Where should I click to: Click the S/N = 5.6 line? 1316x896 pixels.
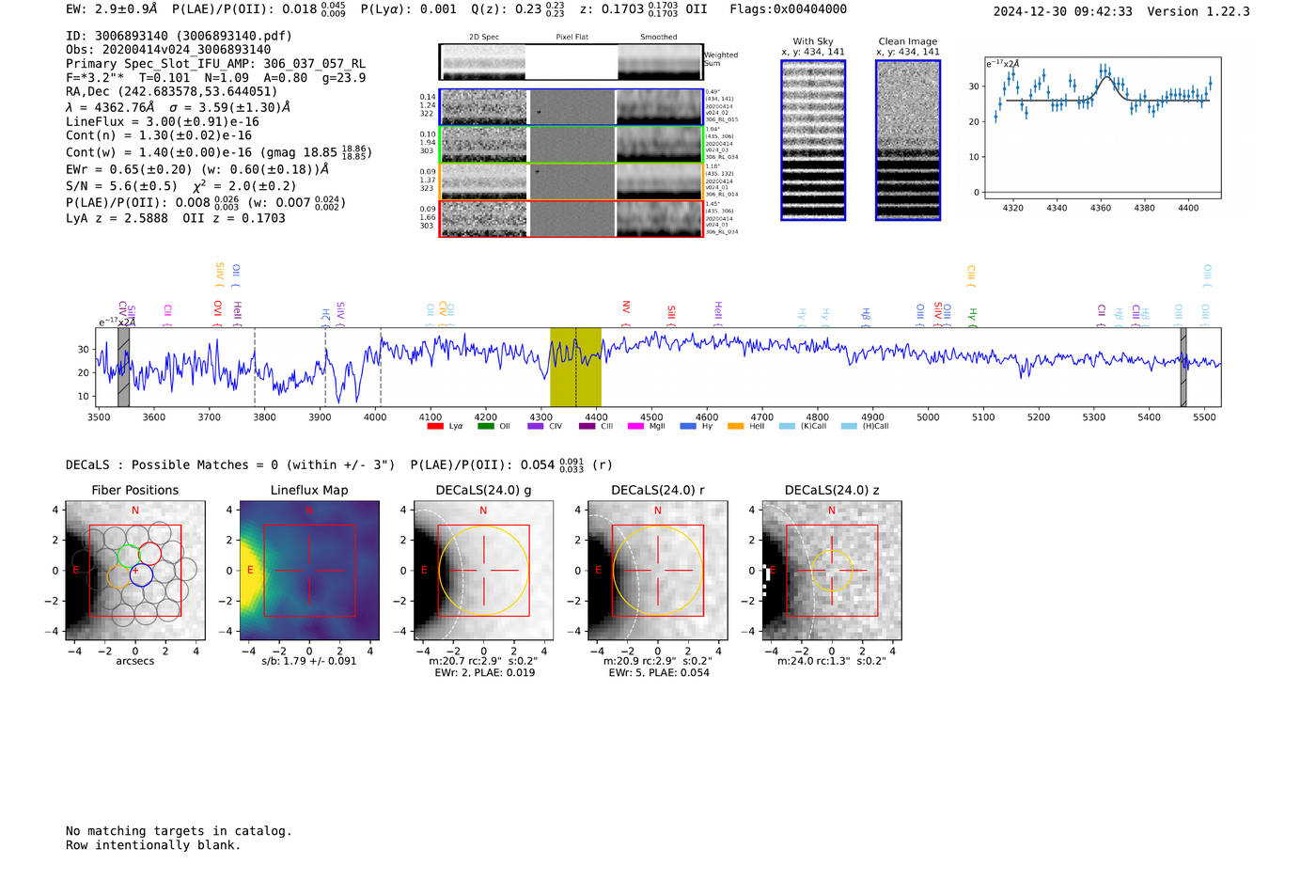pos(180,186)
